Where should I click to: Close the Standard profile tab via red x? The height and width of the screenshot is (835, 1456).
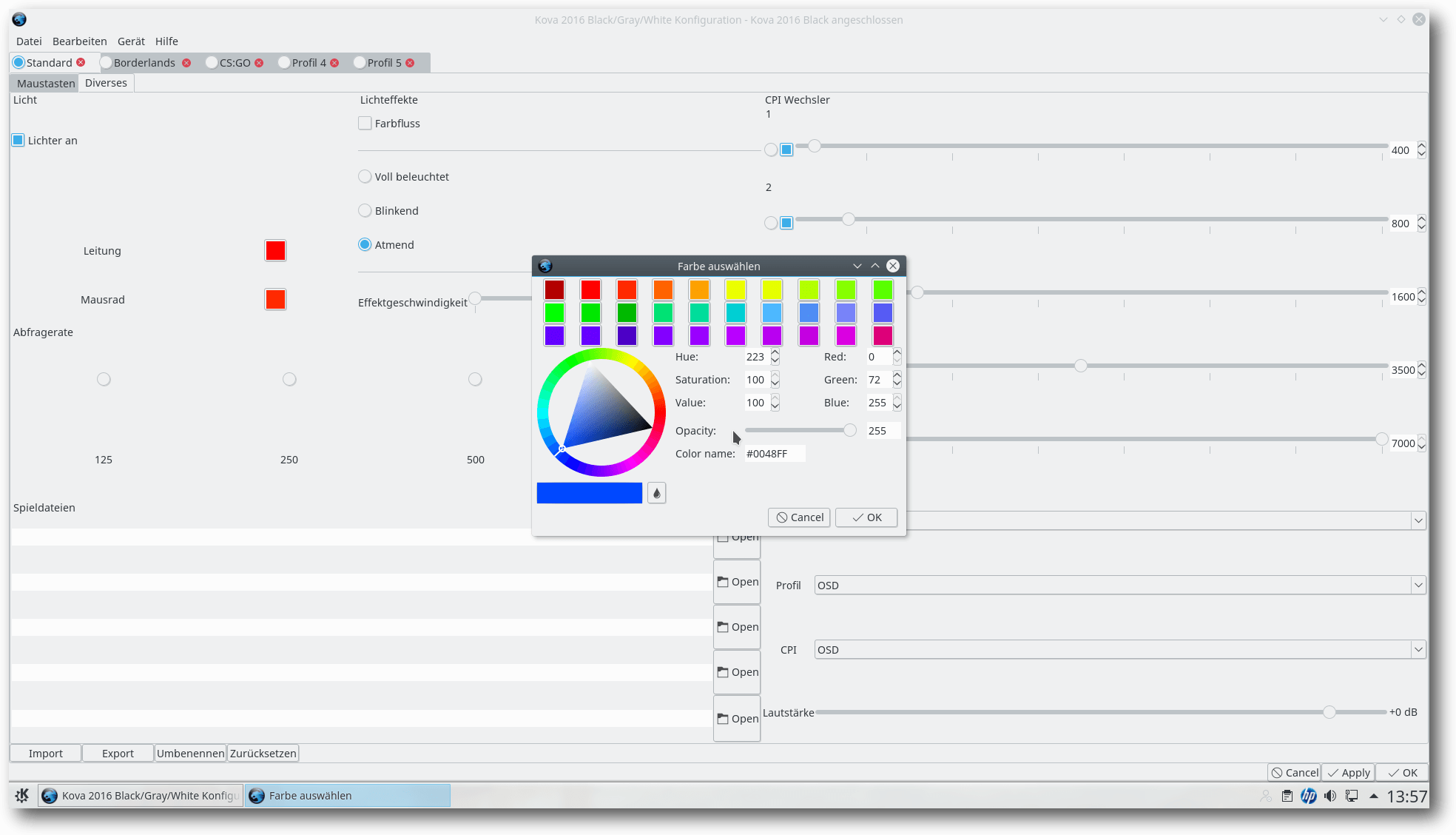pos(81,62)
